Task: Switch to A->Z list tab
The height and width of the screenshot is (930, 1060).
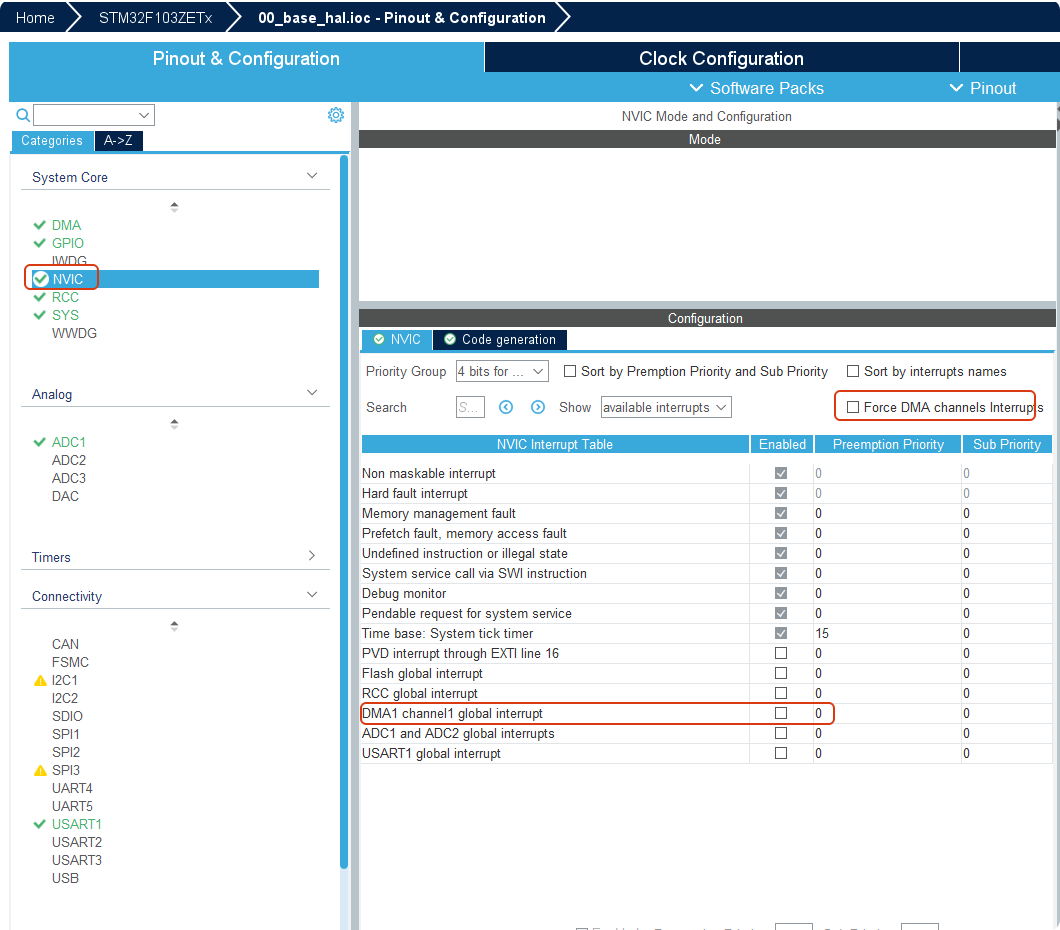Action: tap(118, 141)
